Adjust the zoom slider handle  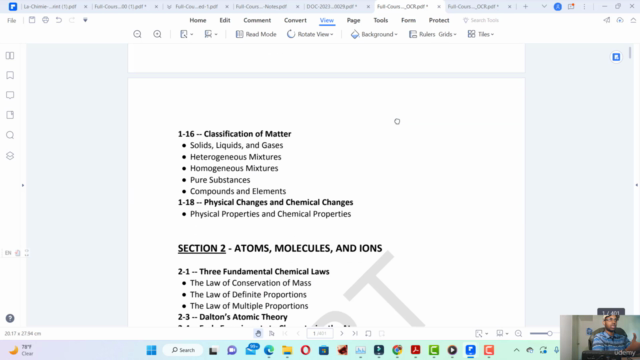click(549, 333)
